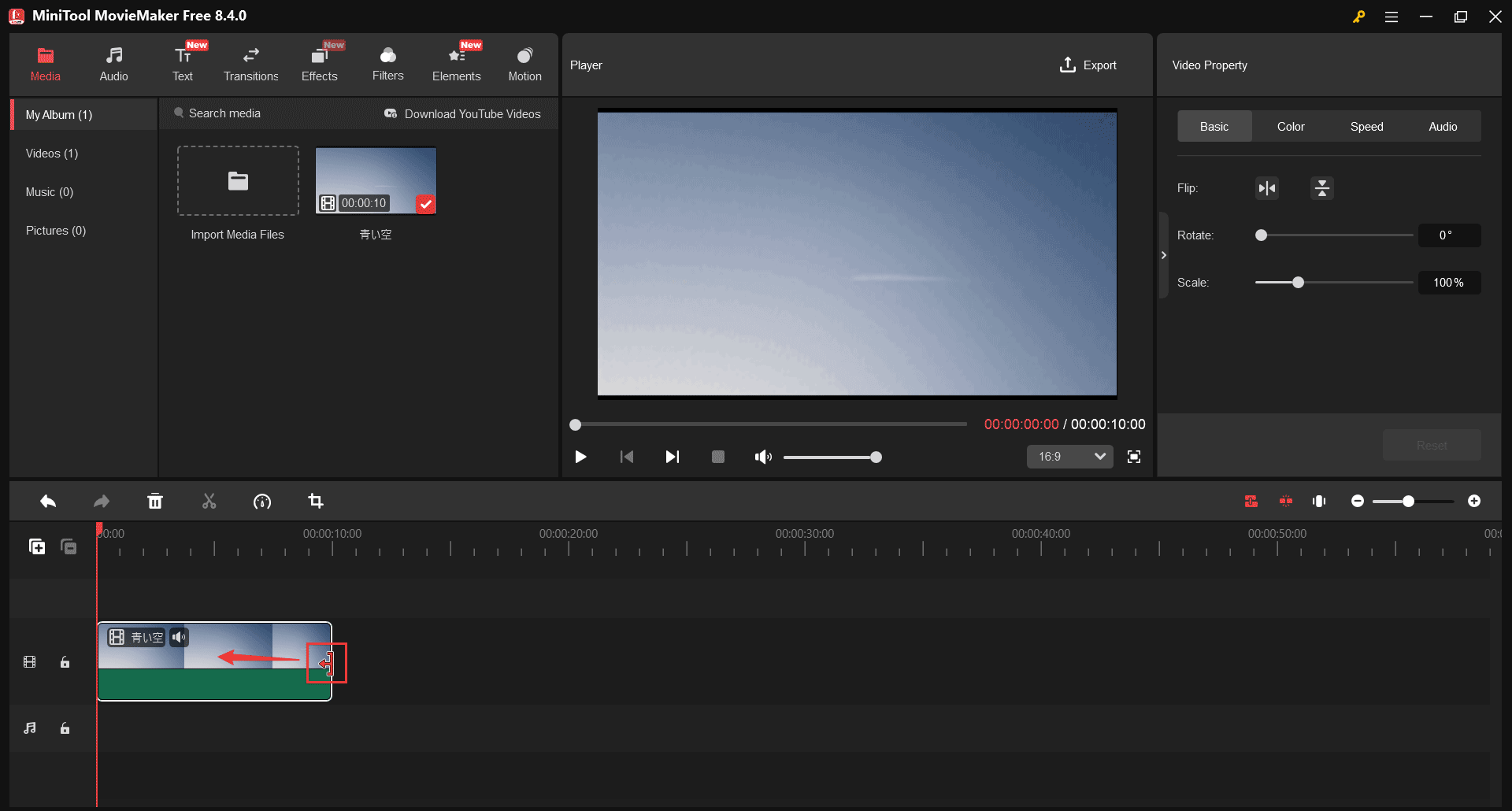1512x811 pixels.
Task: Switch to the Speed tab
Action: pyautogui.click(x=1366, y=126)
